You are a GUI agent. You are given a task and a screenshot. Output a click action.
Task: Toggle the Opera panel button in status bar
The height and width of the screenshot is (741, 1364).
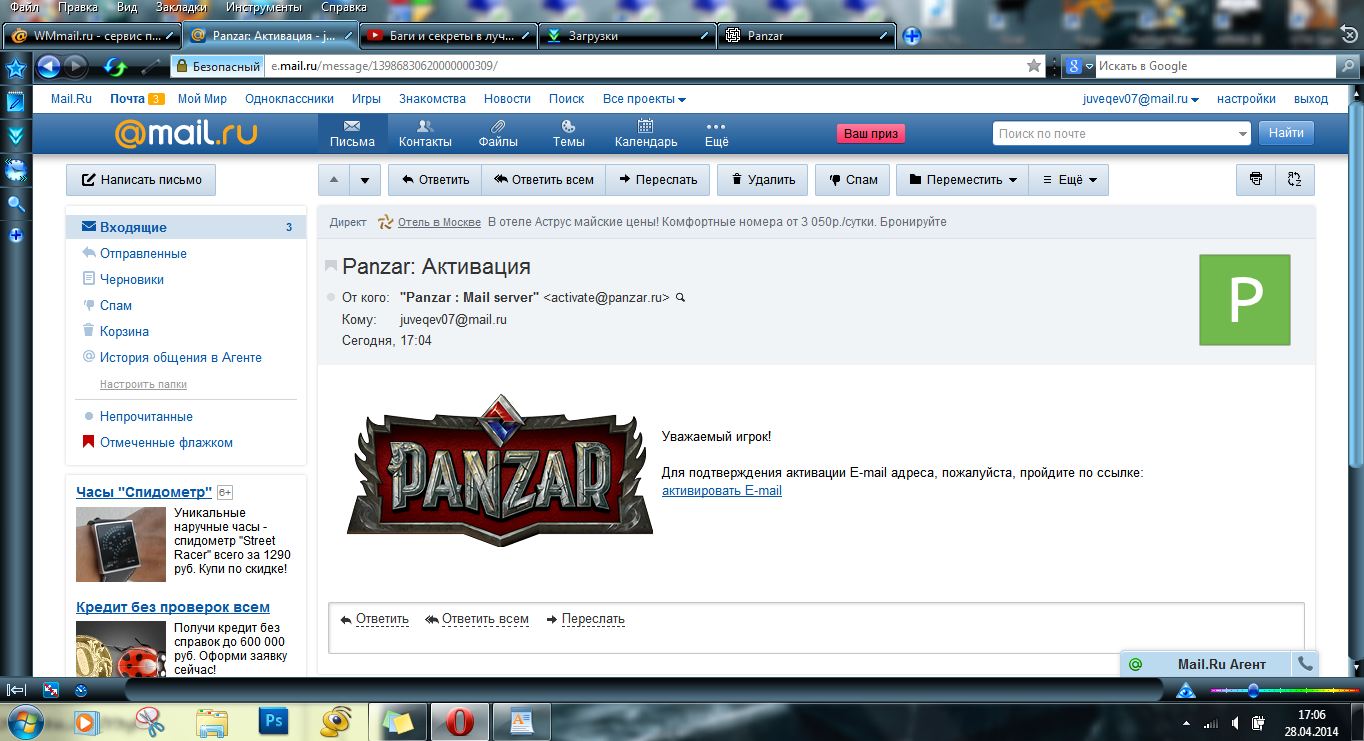point(17,690)
